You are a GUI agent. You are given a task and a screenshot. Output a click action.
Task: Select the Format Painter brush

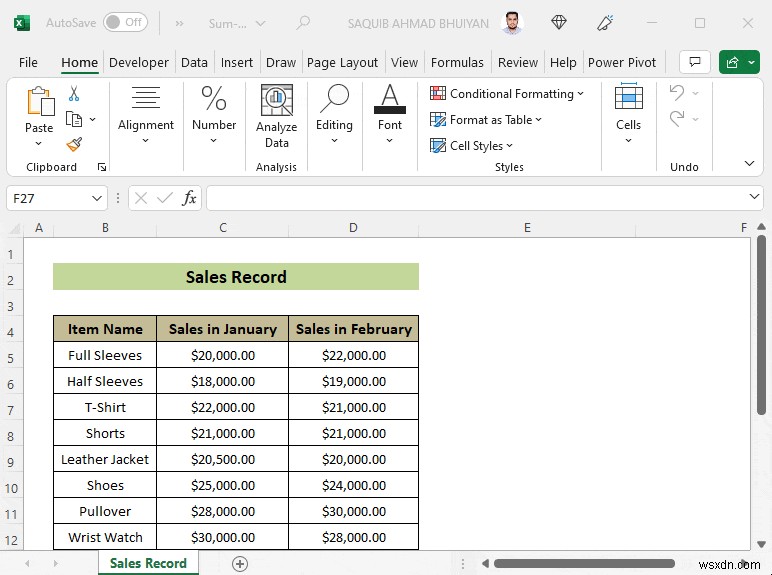74,145
